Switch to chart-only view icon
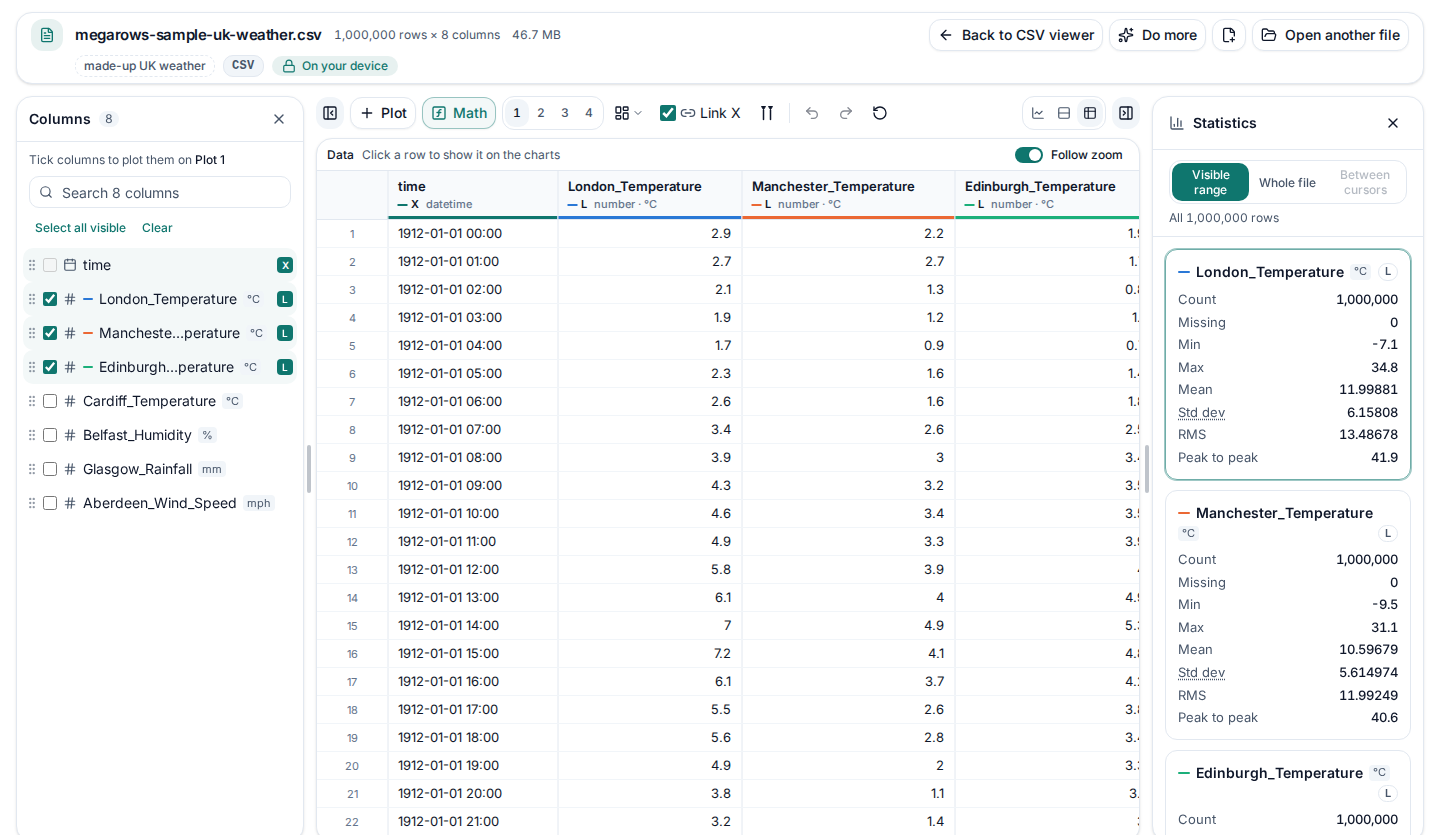 tap(1038, 113)
